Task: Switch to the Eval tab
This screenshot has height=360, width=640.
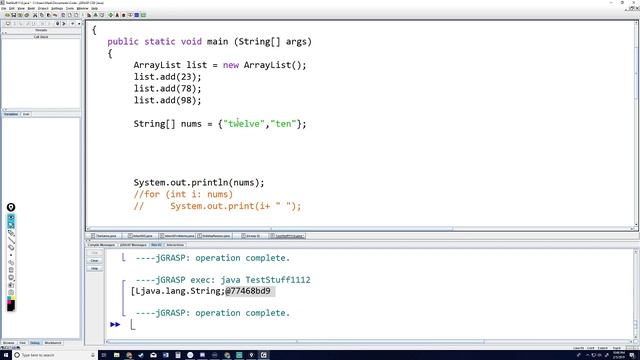Action: click(26, 114)
